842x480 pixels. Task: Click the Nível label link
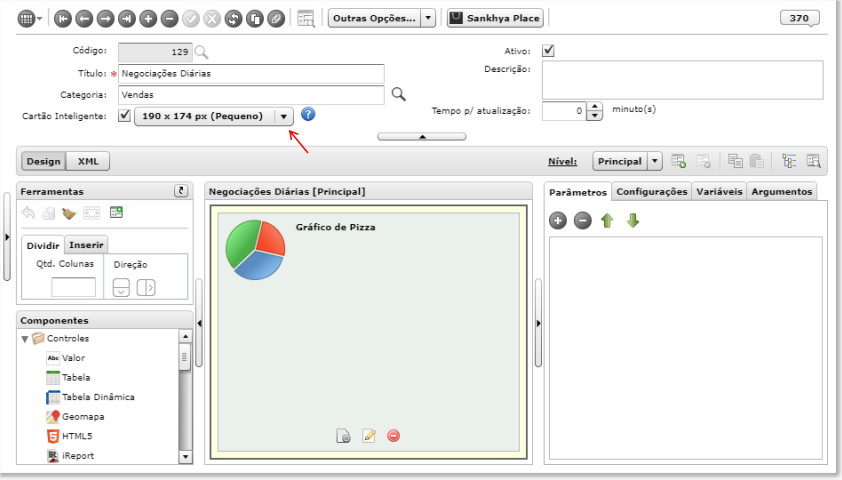point(562,161)
